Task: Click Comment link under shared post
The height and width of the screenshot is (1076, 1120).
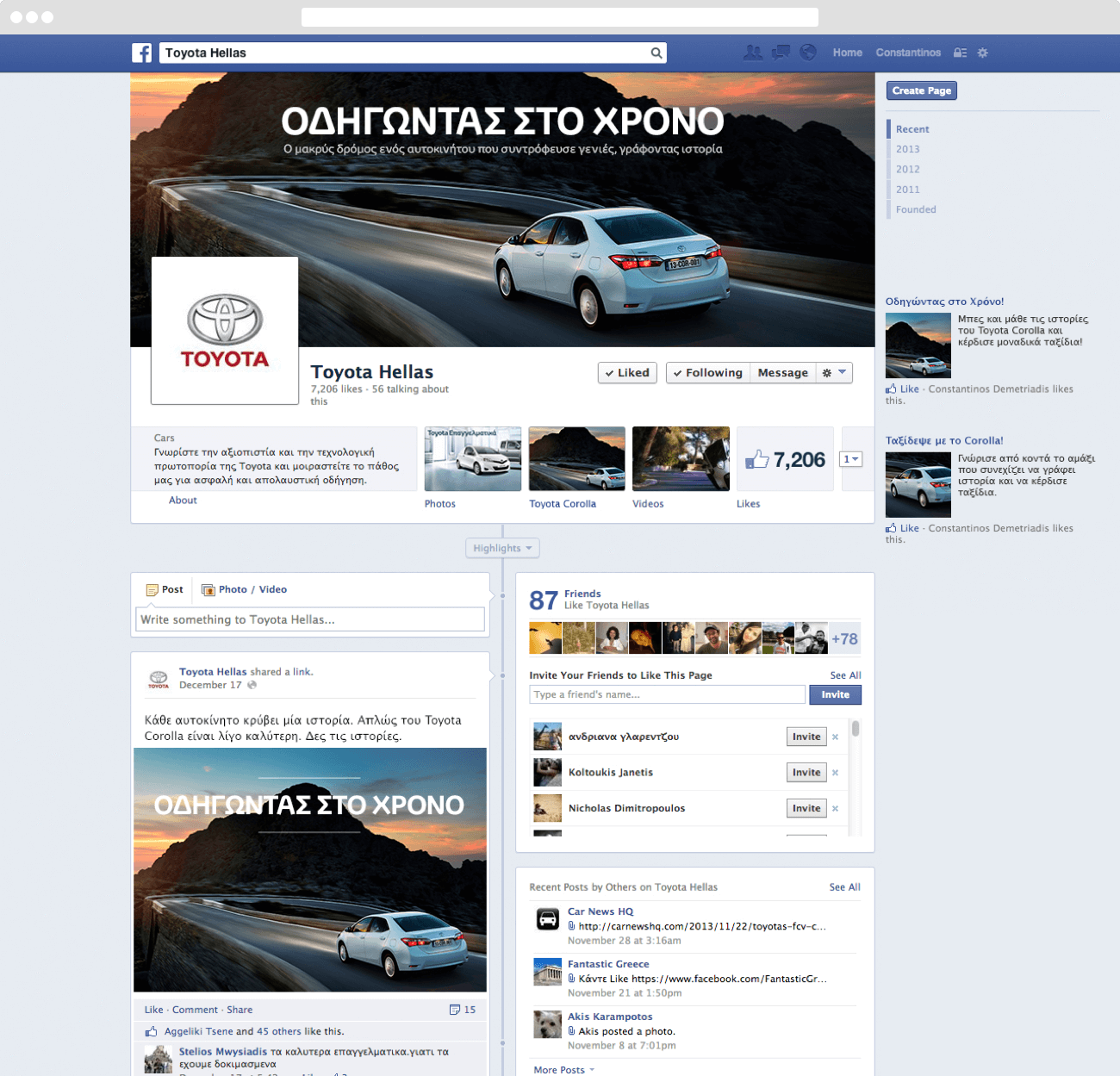Action: pos(195,1010)
